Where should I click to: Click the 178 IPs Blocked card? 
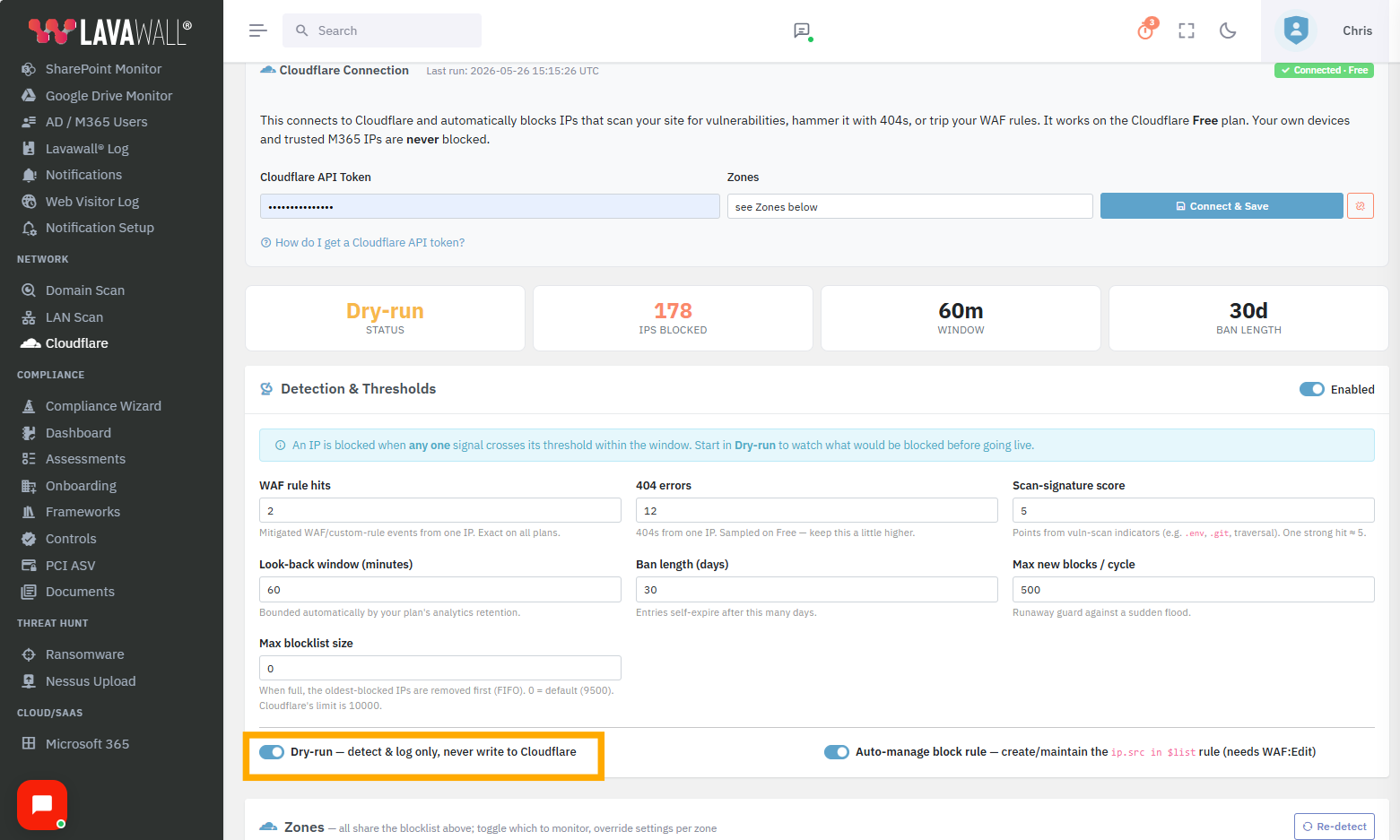[673, 318]
